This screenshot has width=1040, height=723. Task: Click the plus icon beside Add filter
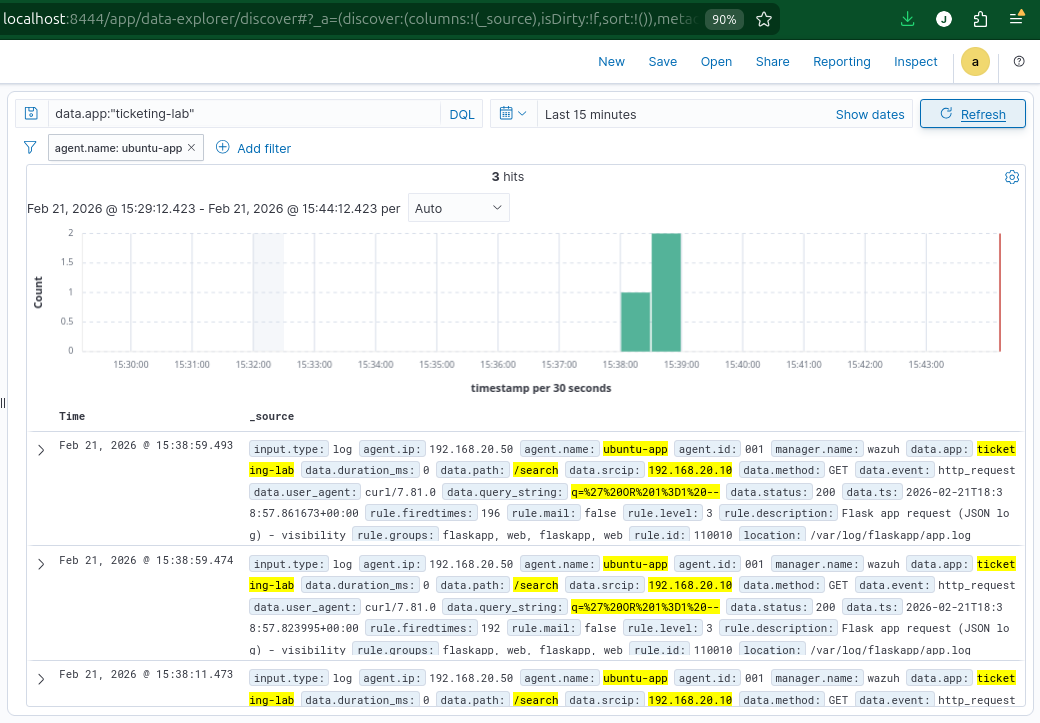pos(223,147)
